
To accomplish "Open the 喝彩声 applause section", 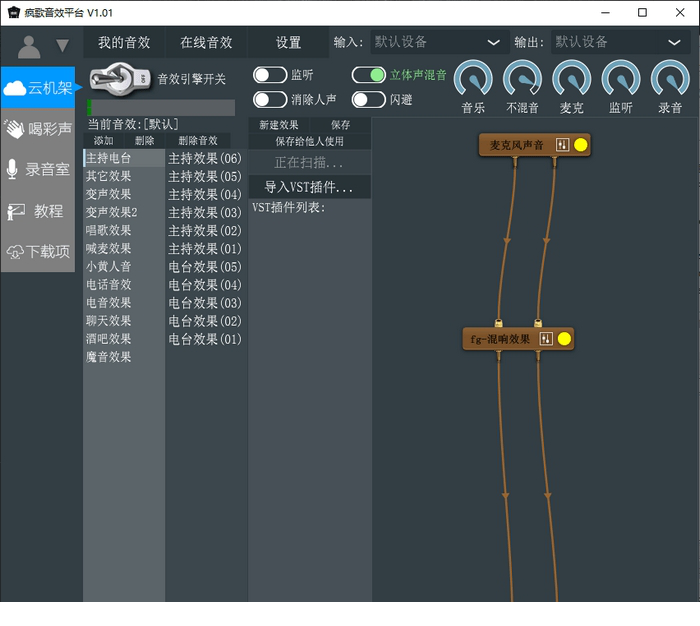I will coord(38,129).
